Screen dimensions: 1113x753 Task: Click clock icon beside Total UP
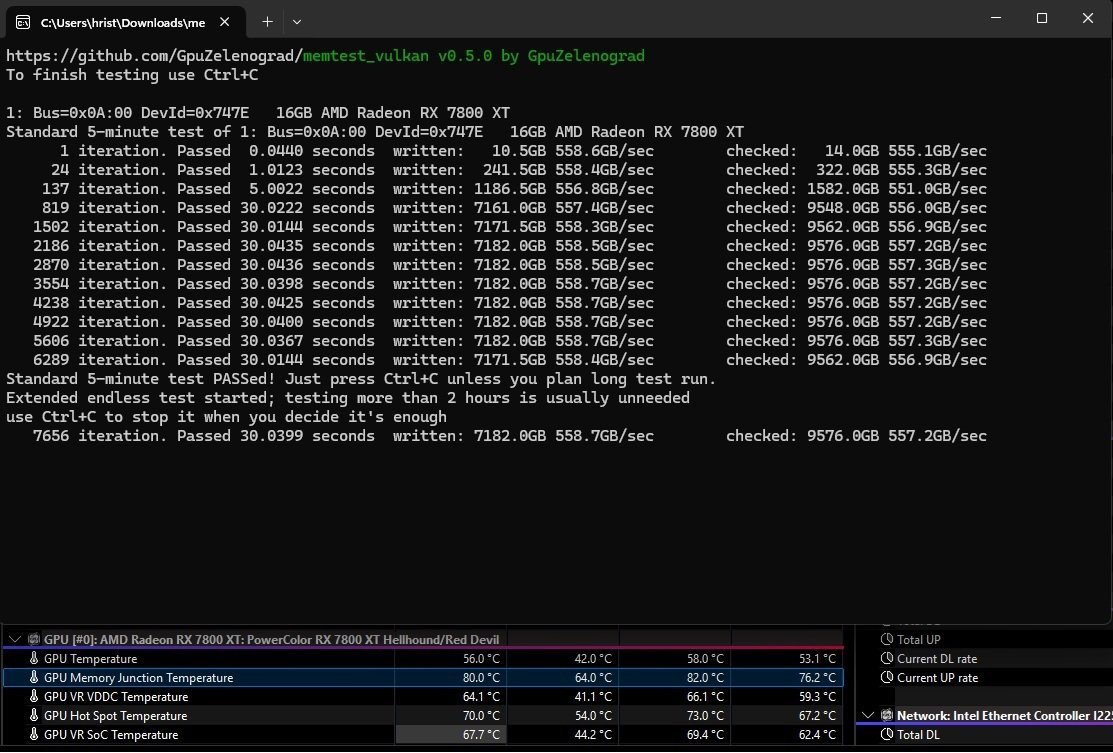[887, 639]
